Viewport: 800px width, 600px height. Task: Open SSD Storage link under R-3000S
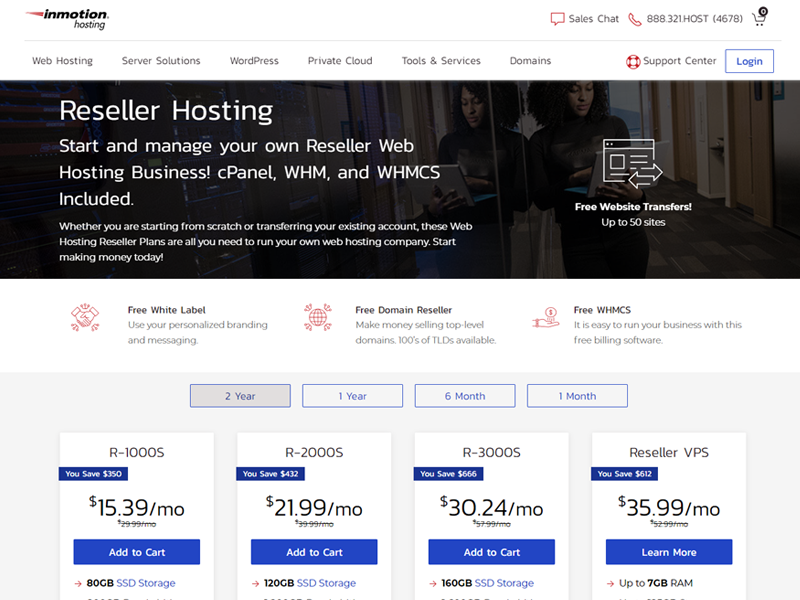point(504,583)
